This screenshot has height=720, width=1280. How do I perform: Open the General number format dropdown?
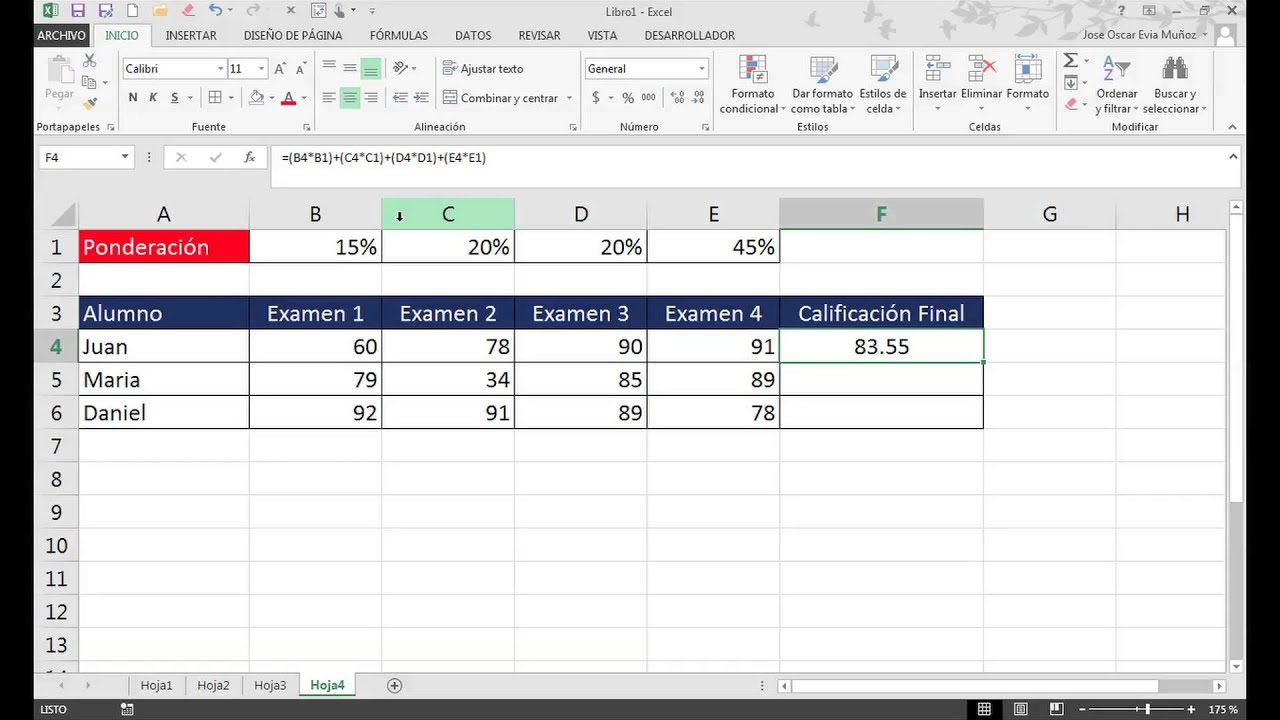701,69
